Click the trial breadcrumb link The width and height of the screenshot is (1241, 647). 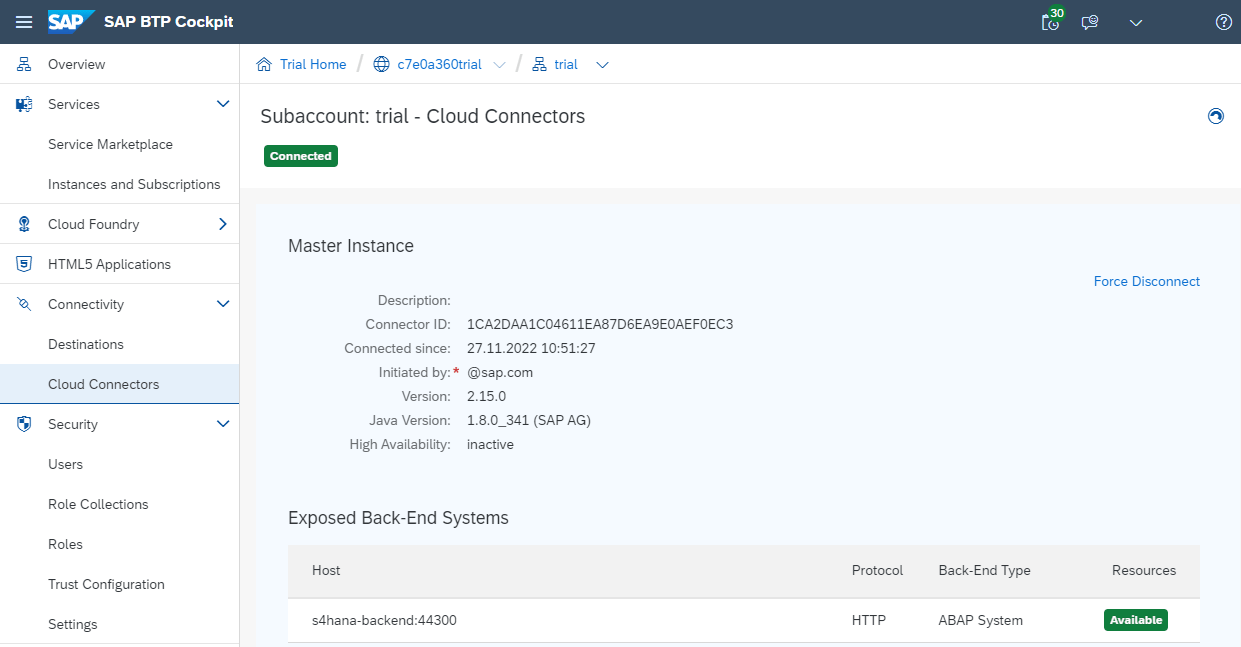pos(566,64)
